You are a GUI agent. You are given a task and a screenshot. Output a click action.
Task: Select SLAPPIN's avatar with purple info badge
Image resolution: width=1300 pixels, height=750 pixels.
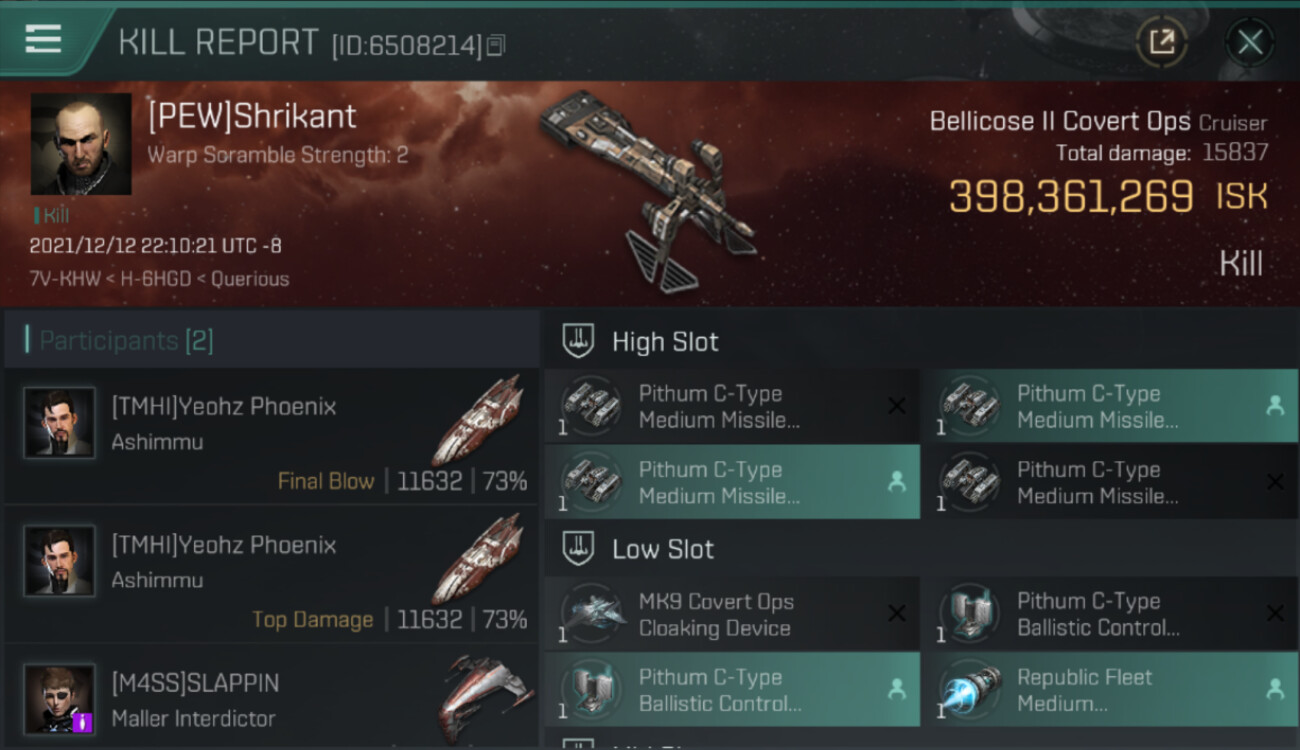click(x=60, y=699)
